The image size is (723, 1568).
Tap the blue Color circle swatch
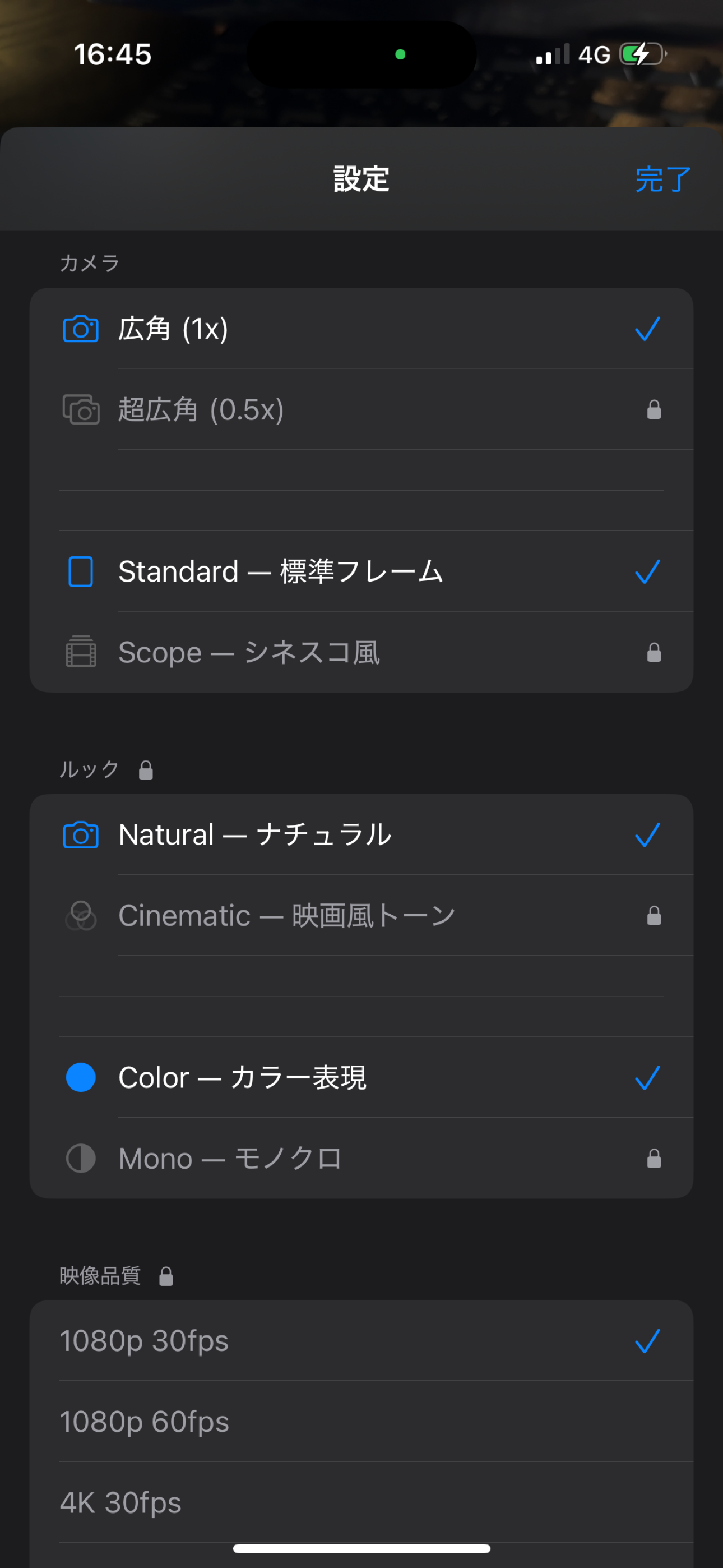[x=81, y=1077]
